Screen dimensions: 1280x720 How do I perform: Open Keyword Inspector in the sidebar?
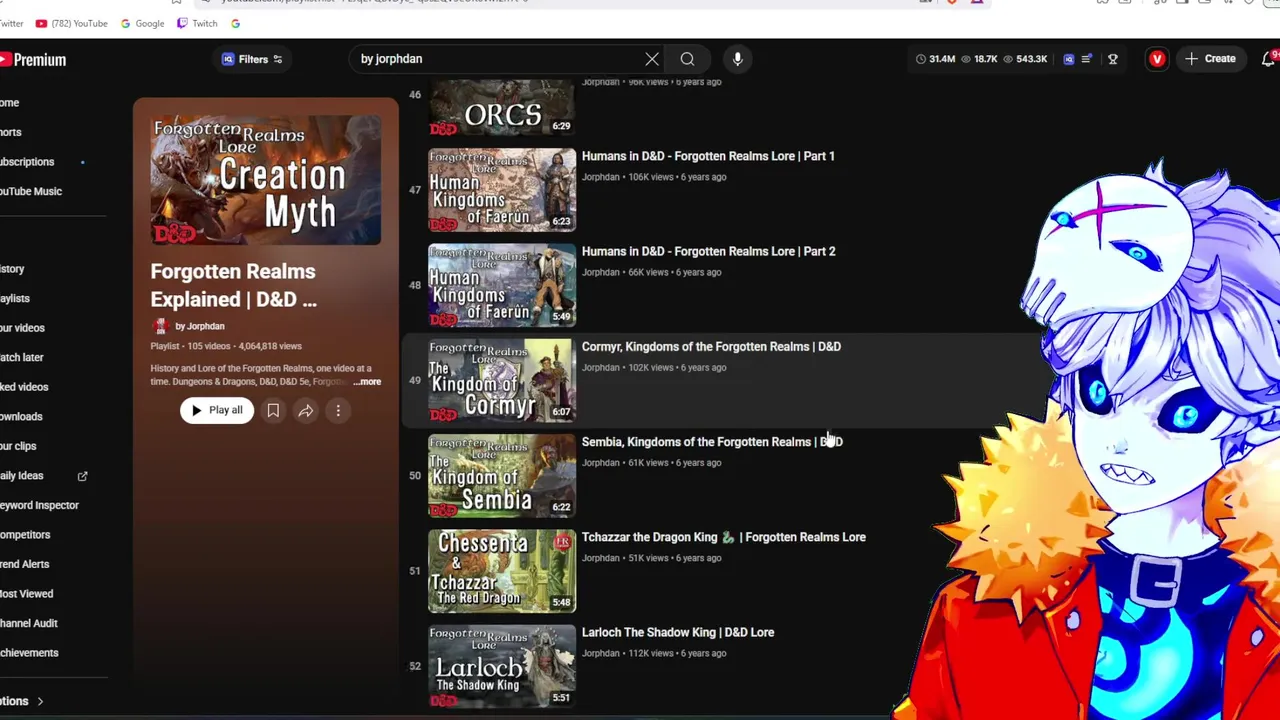click(39, 505)
